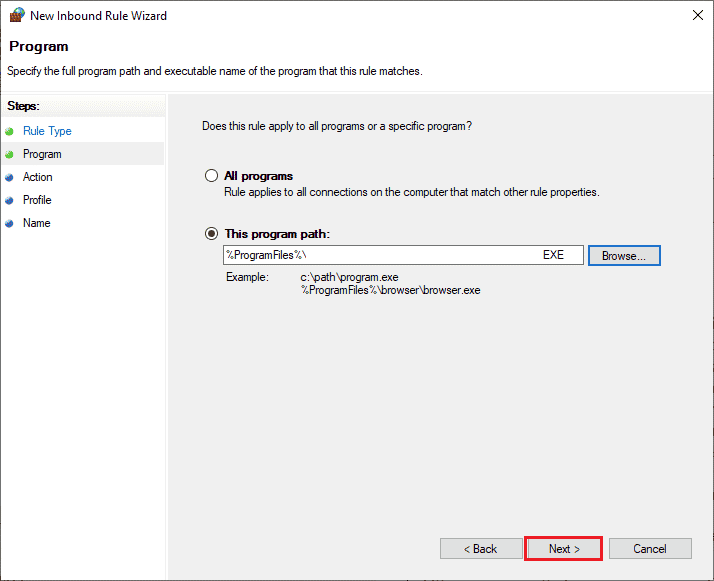Select the Name step text in sidebar
Viewport: 714px width, 581px height.
[x=36, y=223]
